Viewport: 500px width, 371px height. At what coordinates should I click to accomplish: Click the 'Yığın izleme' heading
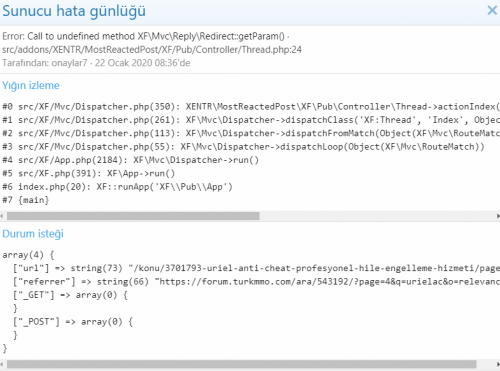click(31, 85)
